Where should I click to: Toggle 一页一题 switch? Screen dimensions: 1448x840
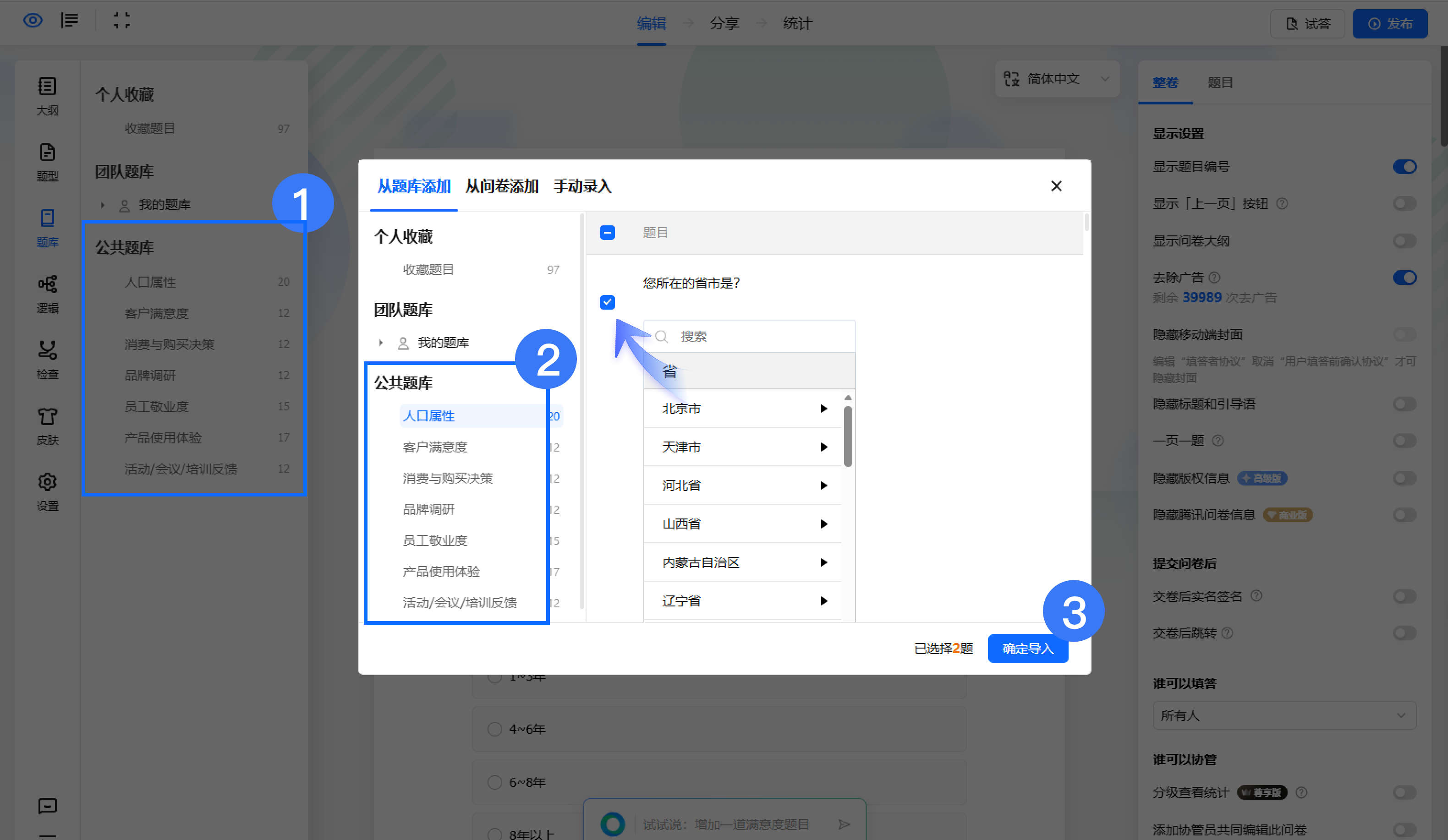1404,441
